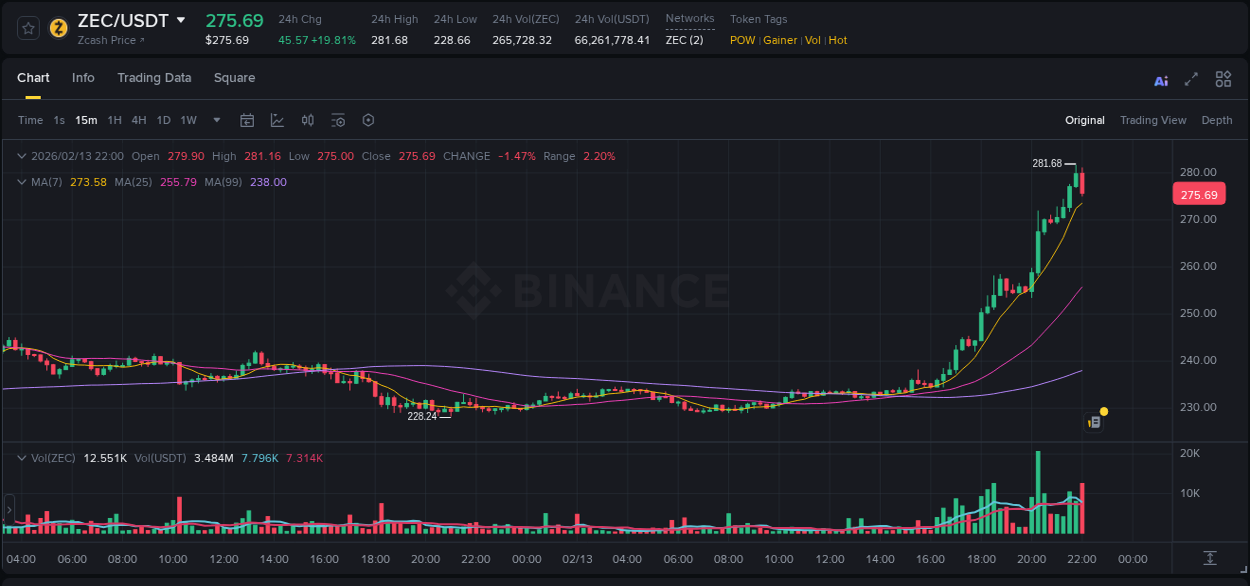This screenshot has height=586, width=1250.
Task: Open the indicator list settings icon
Action: point(338,120)
